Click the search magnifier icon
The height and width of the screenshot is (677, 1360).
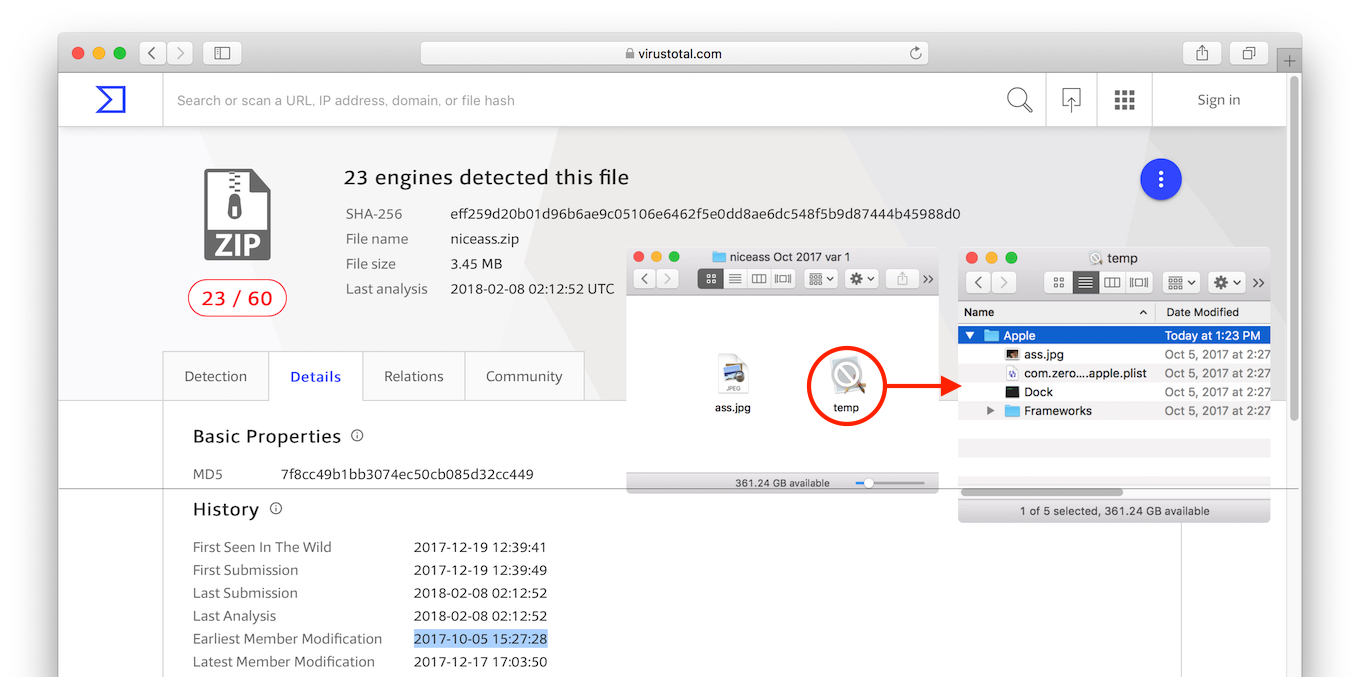pos(1019,100)
